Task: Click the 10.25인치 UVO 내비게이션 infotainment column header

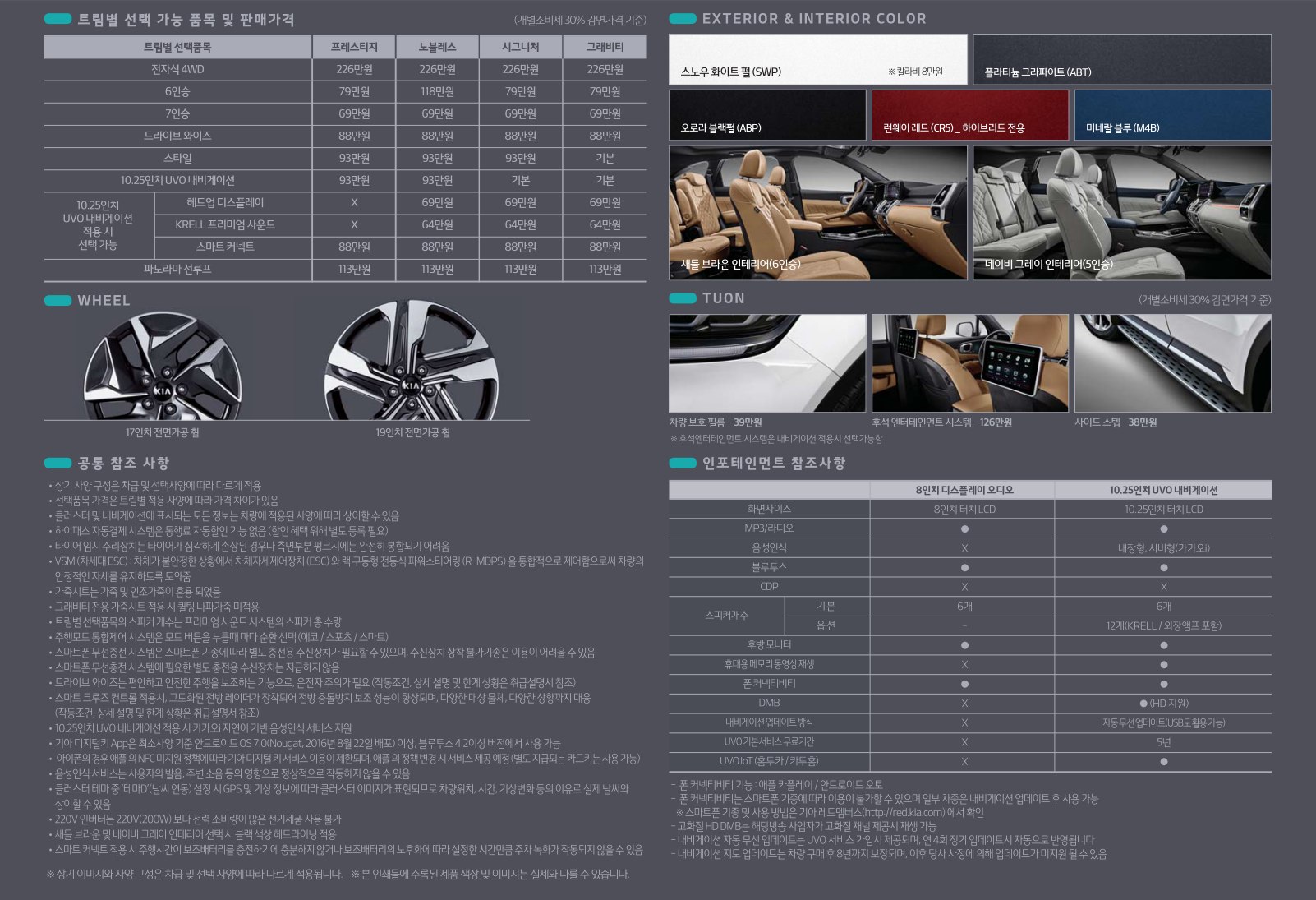Action: point(1163,490)
